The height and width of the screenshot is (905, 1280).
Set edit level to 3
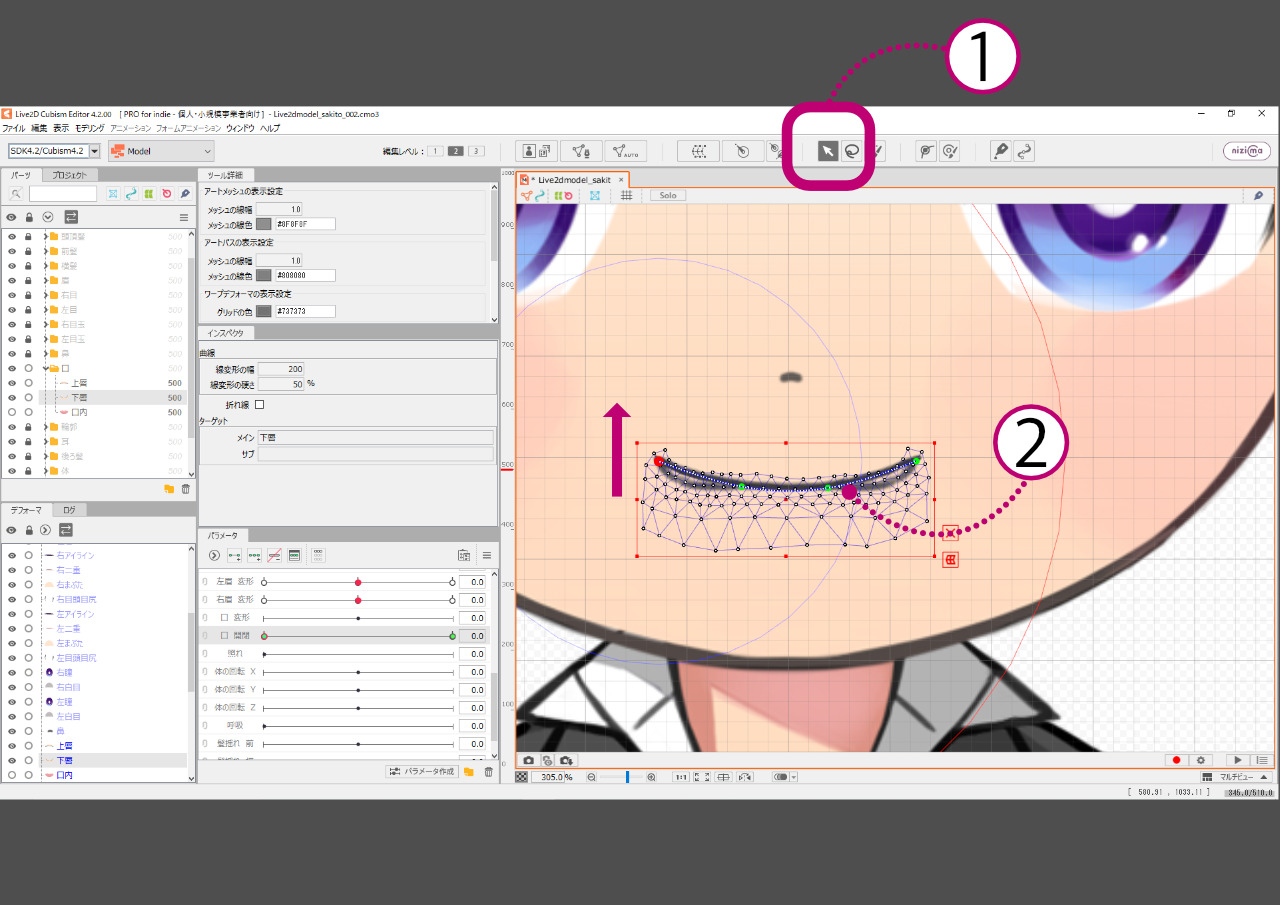pos(477,151)
